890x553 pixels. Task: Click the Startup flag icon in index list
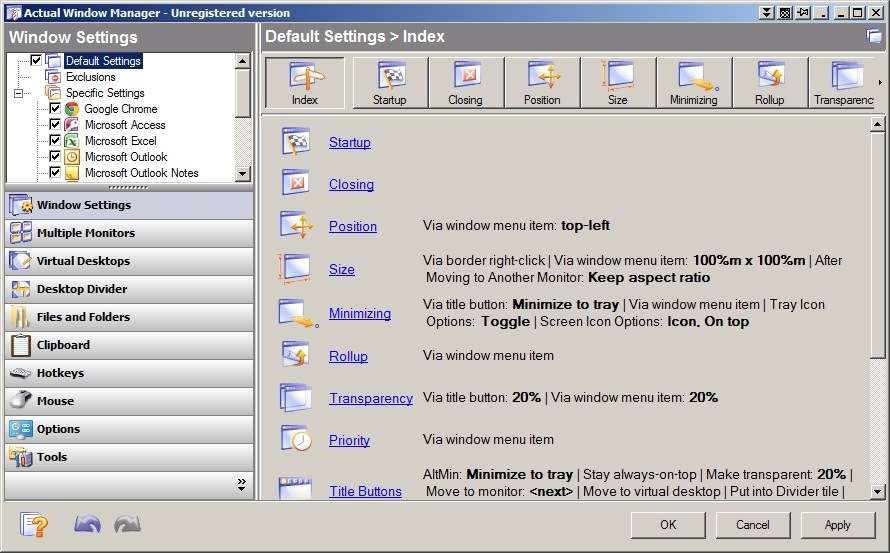pyautogui.click(x=296, y=141)
